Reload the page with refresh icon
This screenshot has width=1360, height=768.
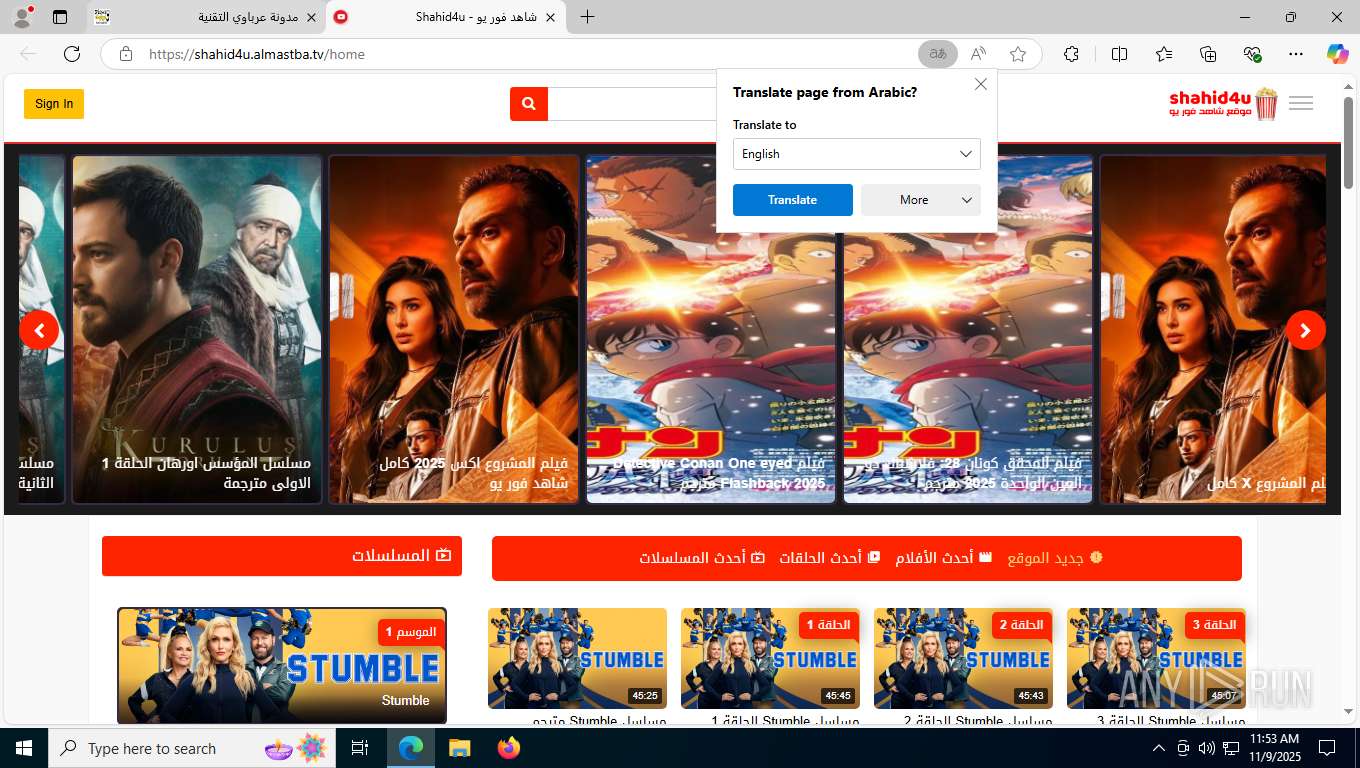(x=72, y=54)
